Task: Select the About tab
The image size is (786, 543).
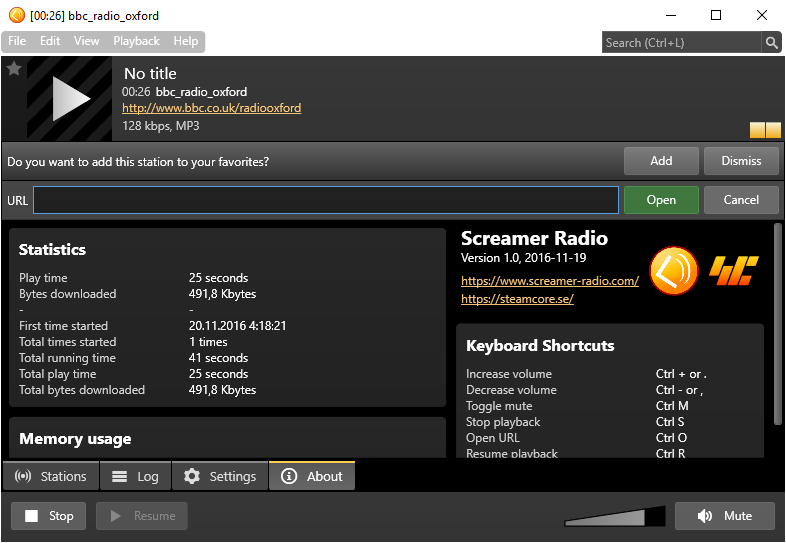Action: 312,476
